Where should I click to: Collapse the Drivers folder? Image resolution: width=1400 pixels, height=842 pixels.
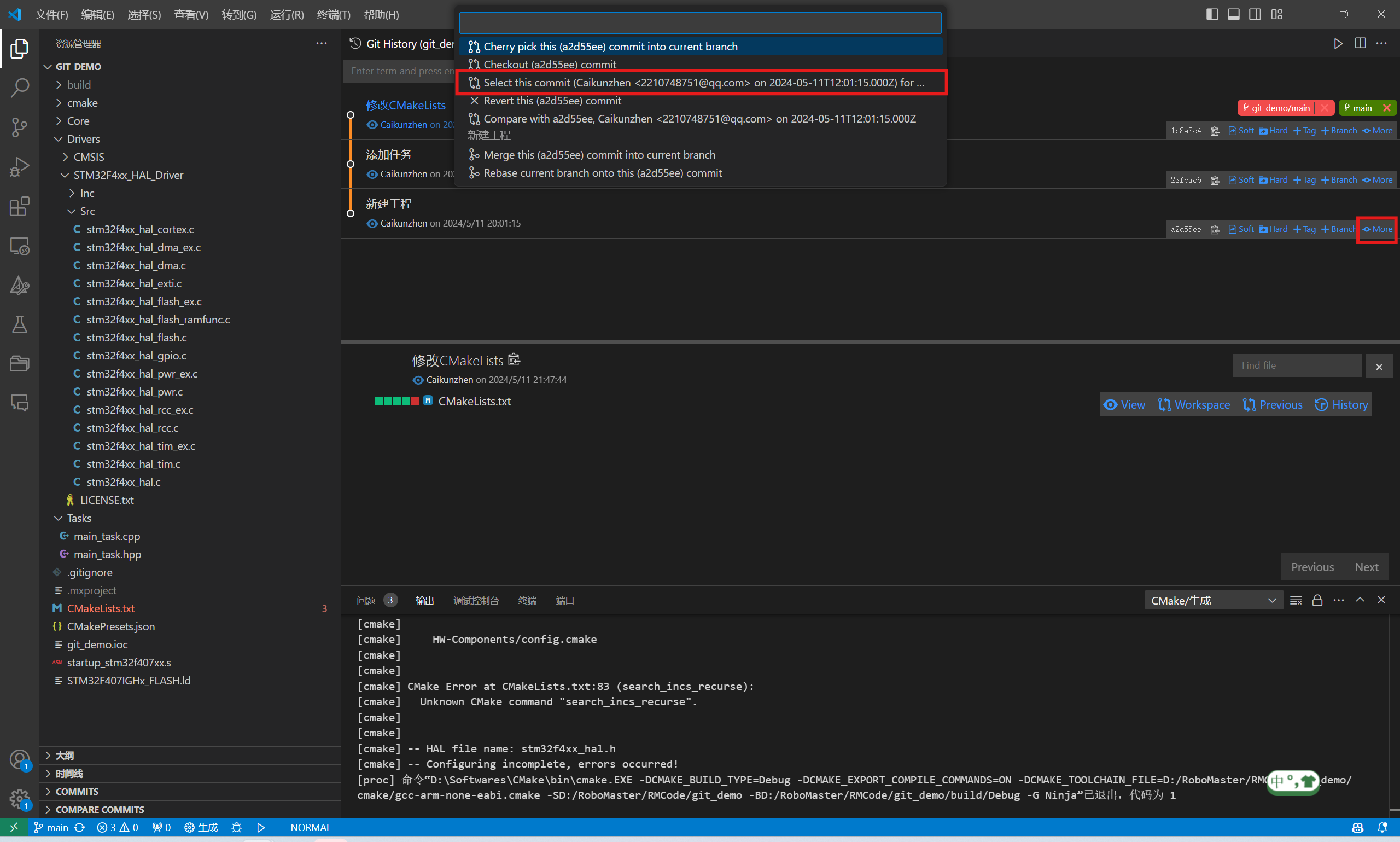tap(83, 139)
